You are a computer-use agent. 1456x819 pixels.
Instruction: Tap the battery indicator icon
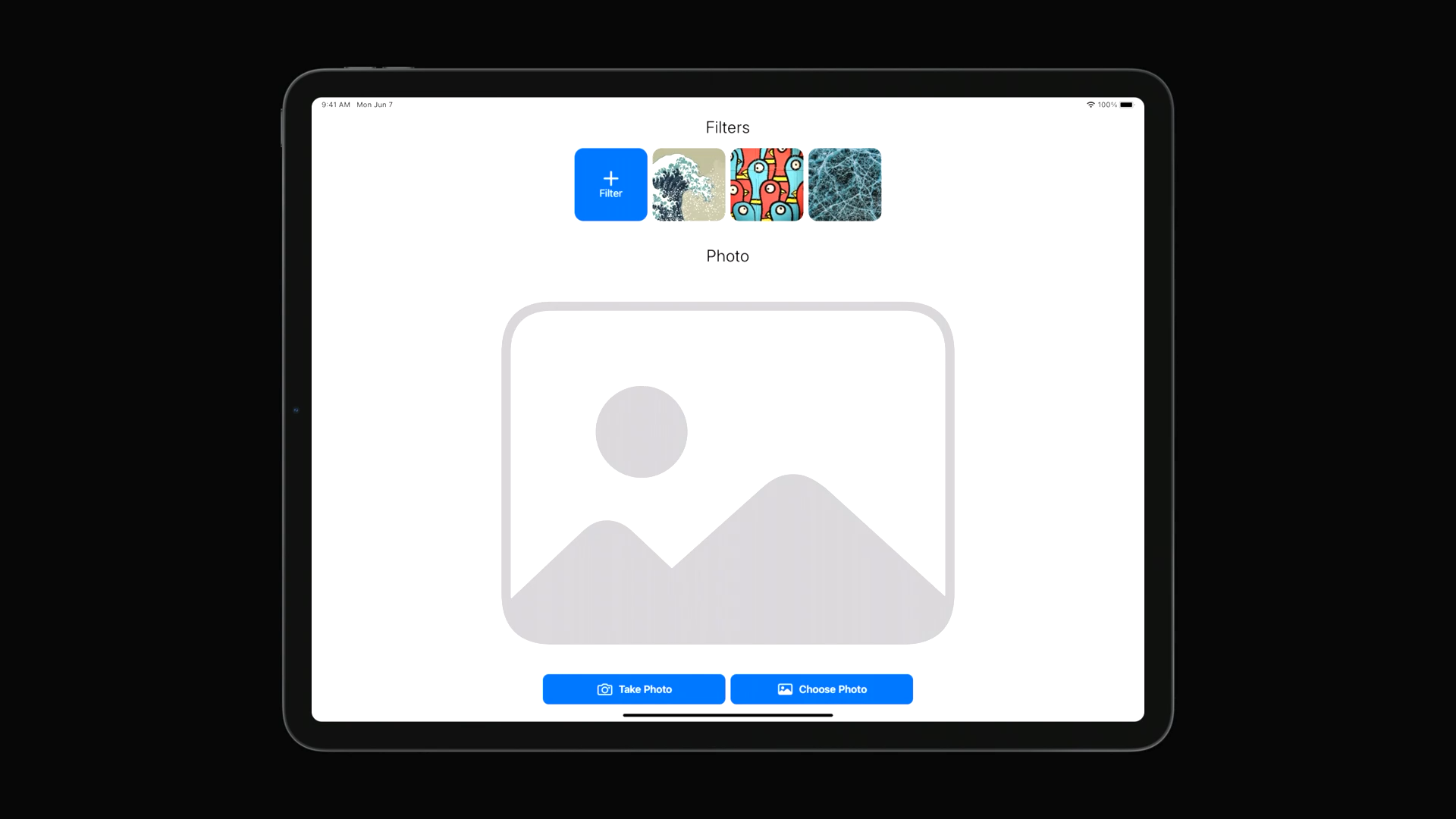[x=1127, y=105]
